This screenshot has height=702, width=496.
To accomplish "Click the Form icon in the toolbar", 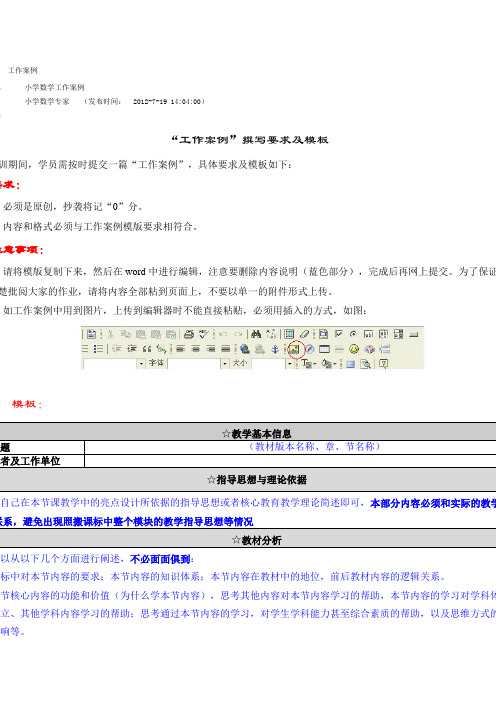I will pyautogui.click(x=323, y=334).
